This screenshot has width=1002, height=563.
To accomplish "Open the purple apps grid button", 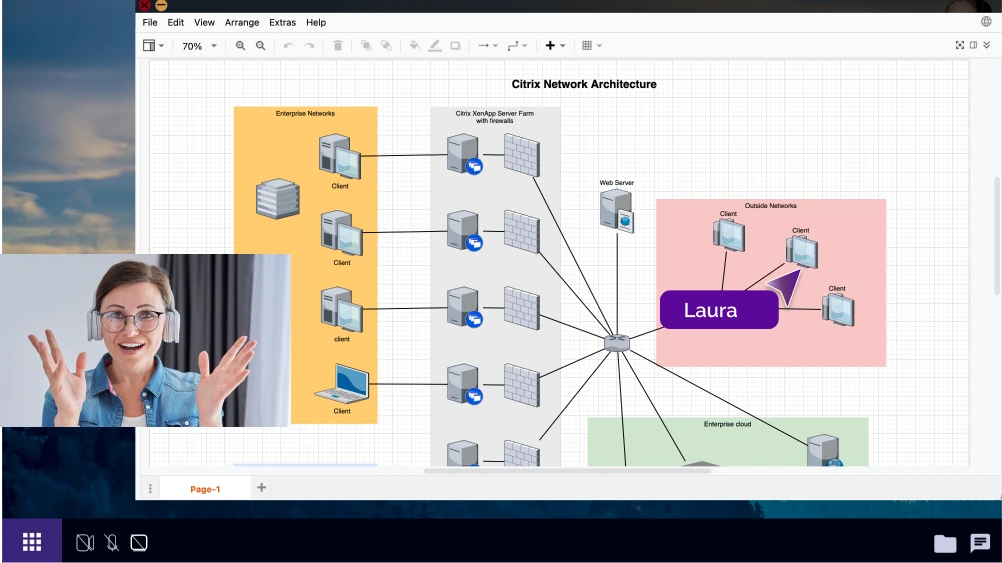I will tap(32, 542).
